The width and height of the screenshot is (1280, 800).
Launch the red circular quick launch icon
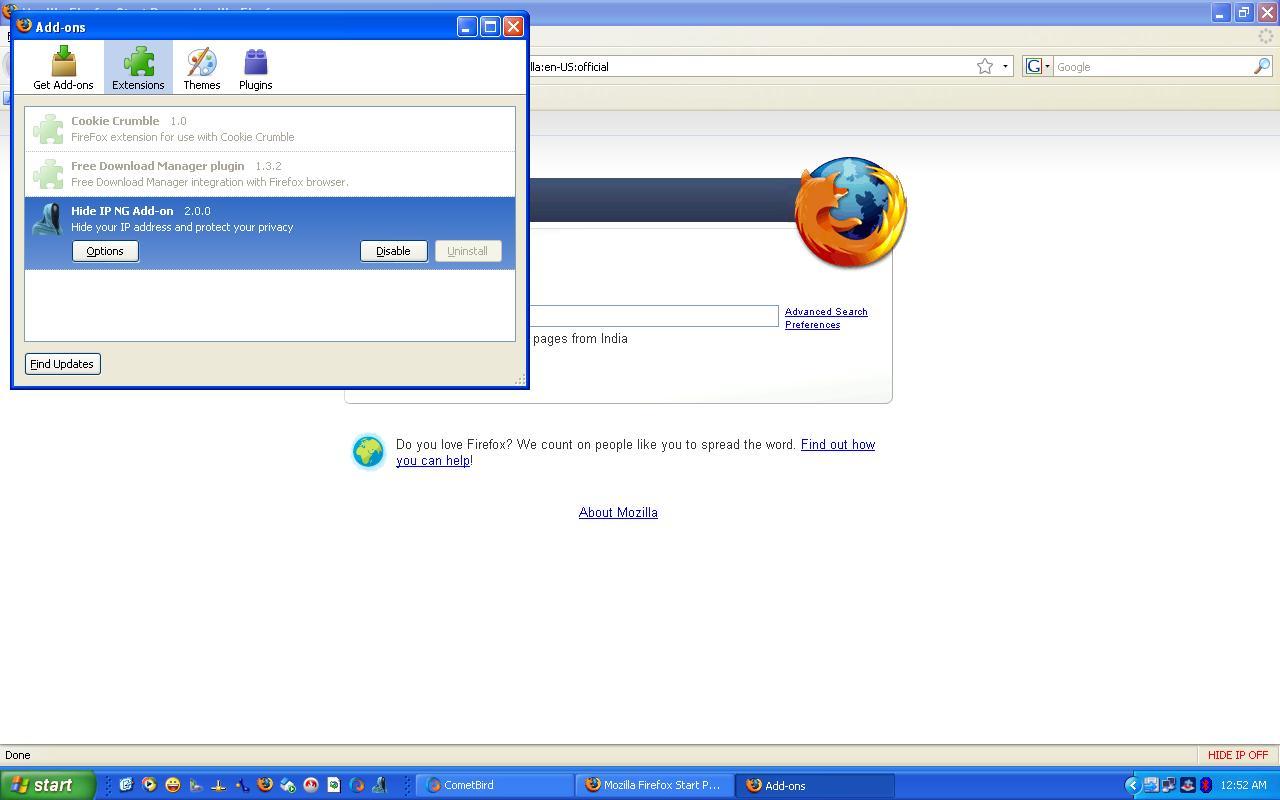pos(311,785)
